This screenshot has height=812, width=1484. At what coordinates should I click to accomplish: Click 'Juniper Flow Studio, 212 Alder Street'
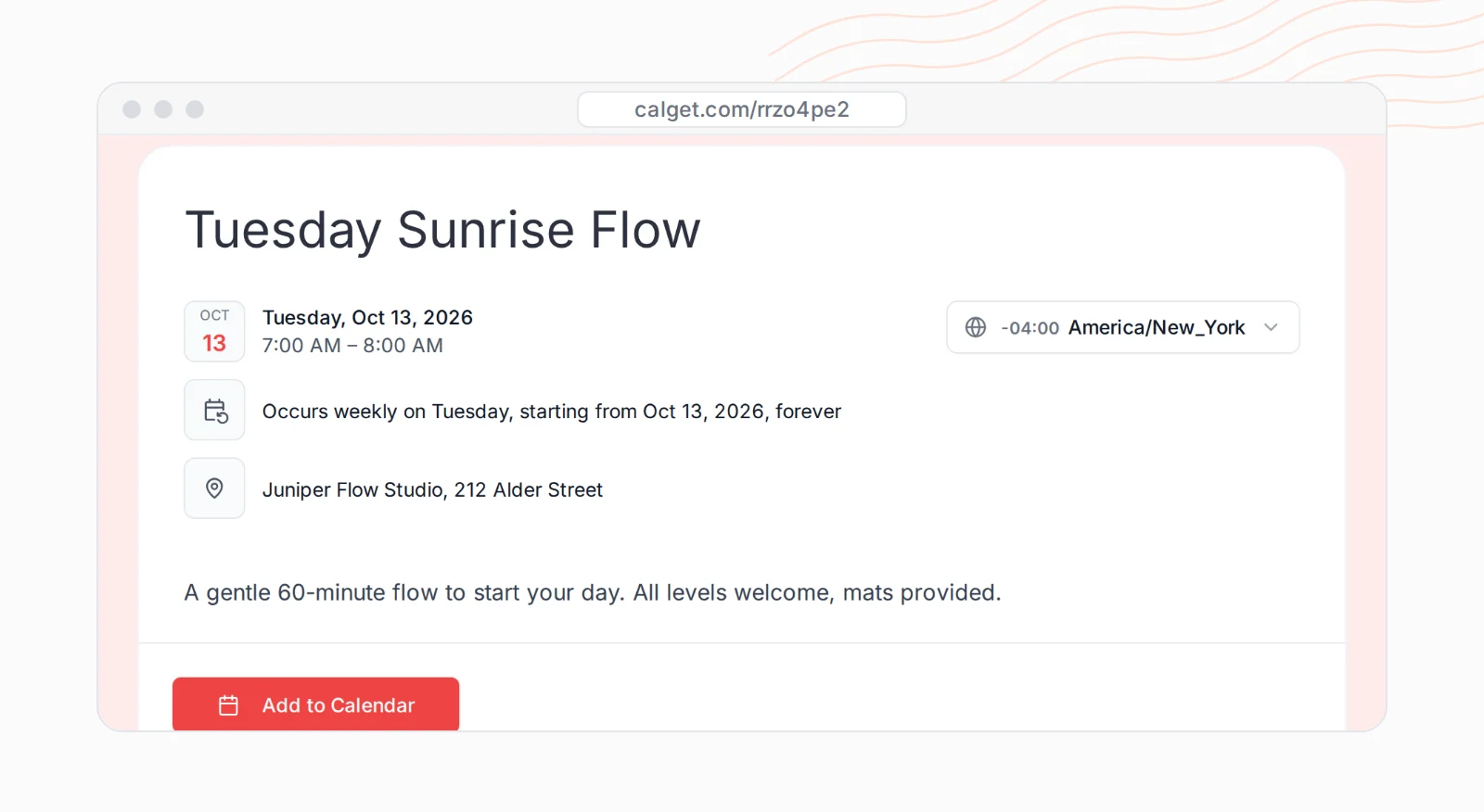click(432, 489)
